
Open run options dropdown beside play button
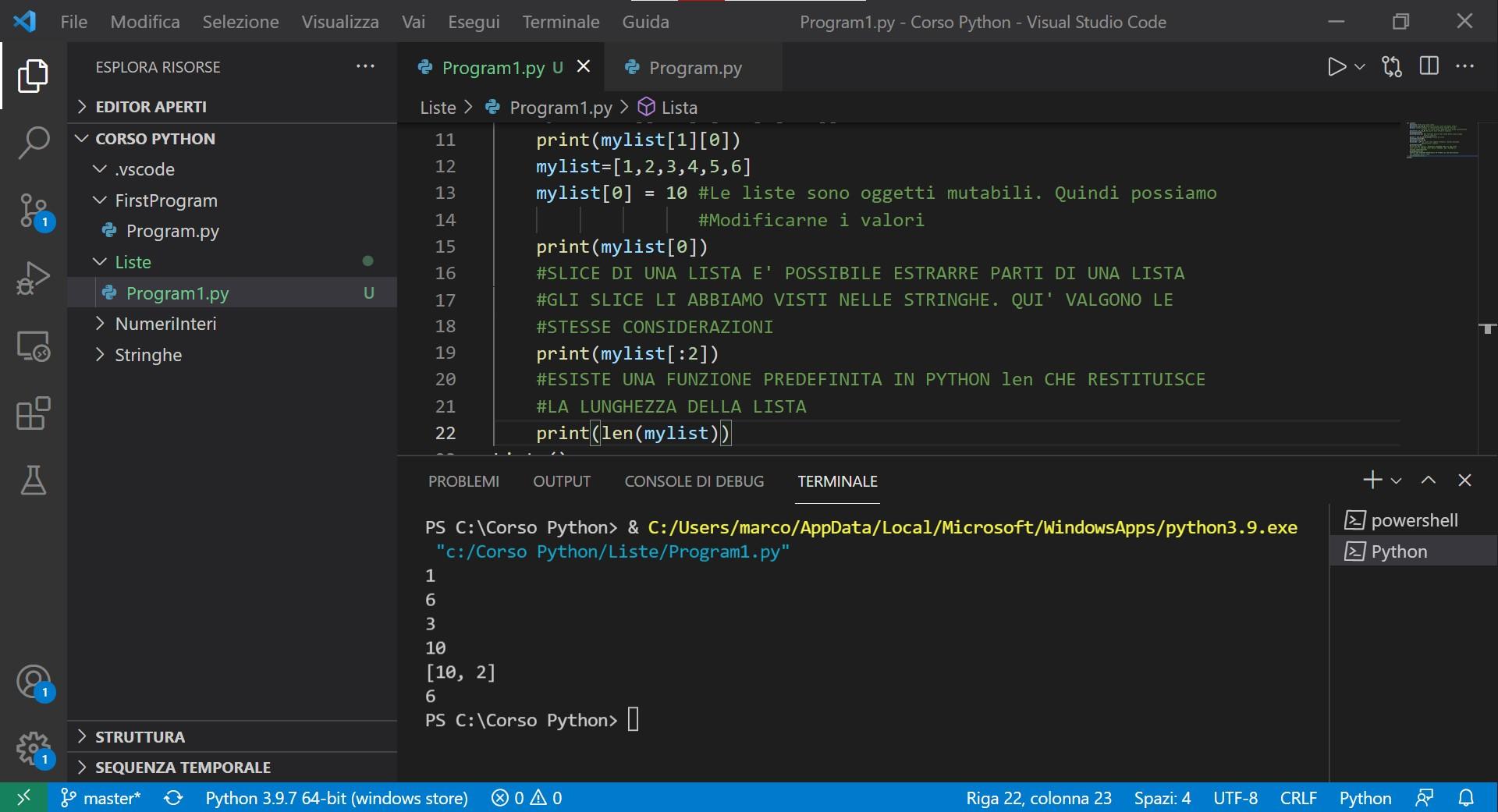point(1360,67)
